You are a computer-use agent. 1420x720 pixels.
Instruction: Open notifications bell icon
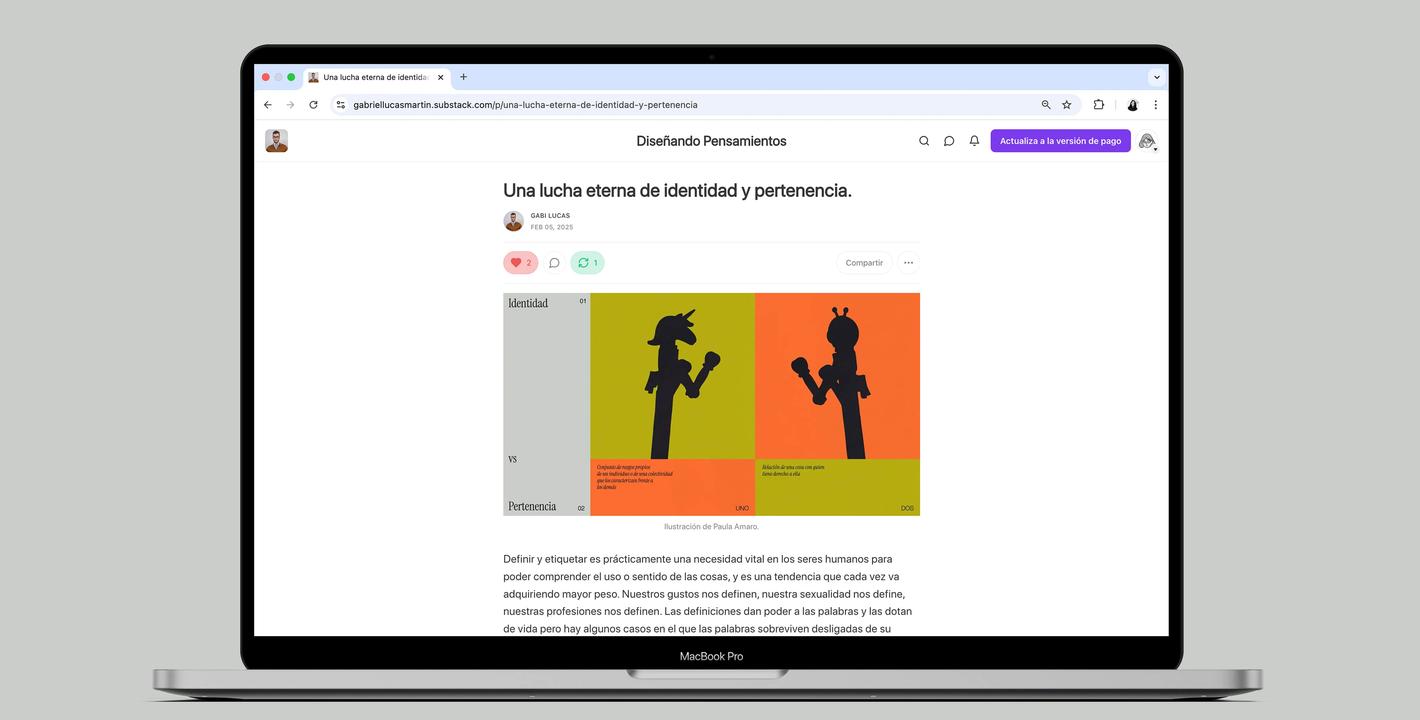coord(974,141)
